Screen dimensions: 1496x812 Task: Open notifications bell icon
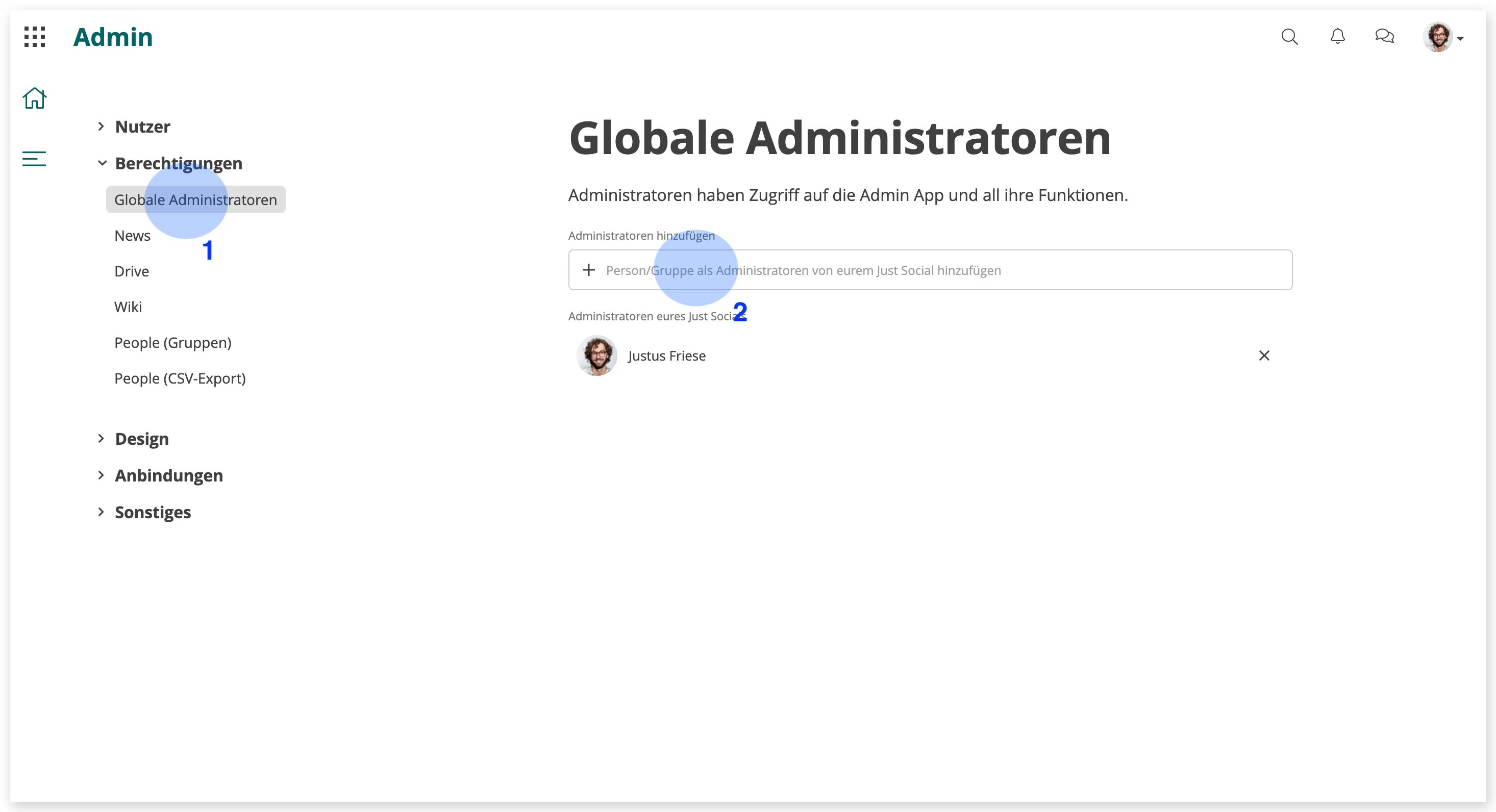coord(1337,37)
